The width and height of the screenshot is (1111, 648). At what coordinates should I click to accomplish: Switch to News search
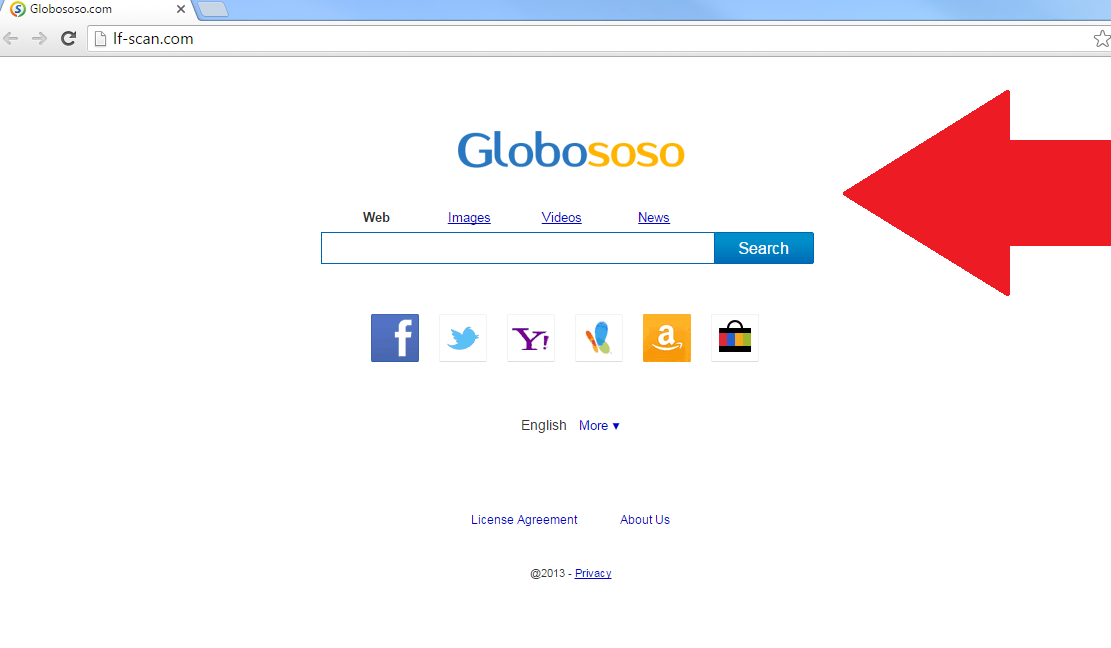click(653, 217)
